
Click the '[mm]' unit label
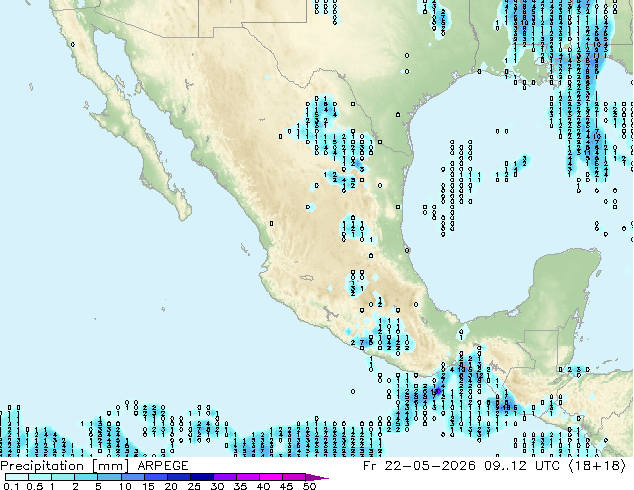(x=110, y=466)
